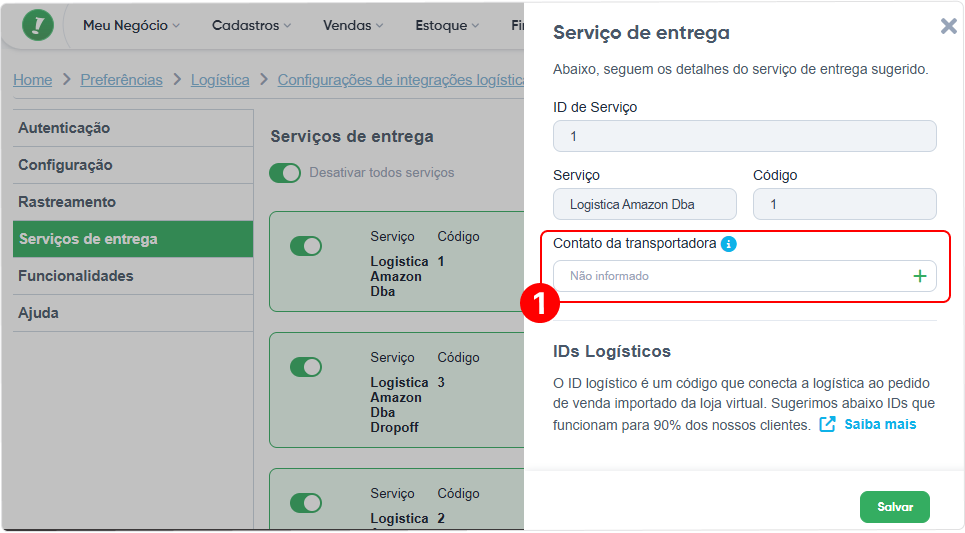Toggle the Logistica Amazon Dba code 1 switch
The width and height of the screenshot is (965, 533).
click(306, 246)
